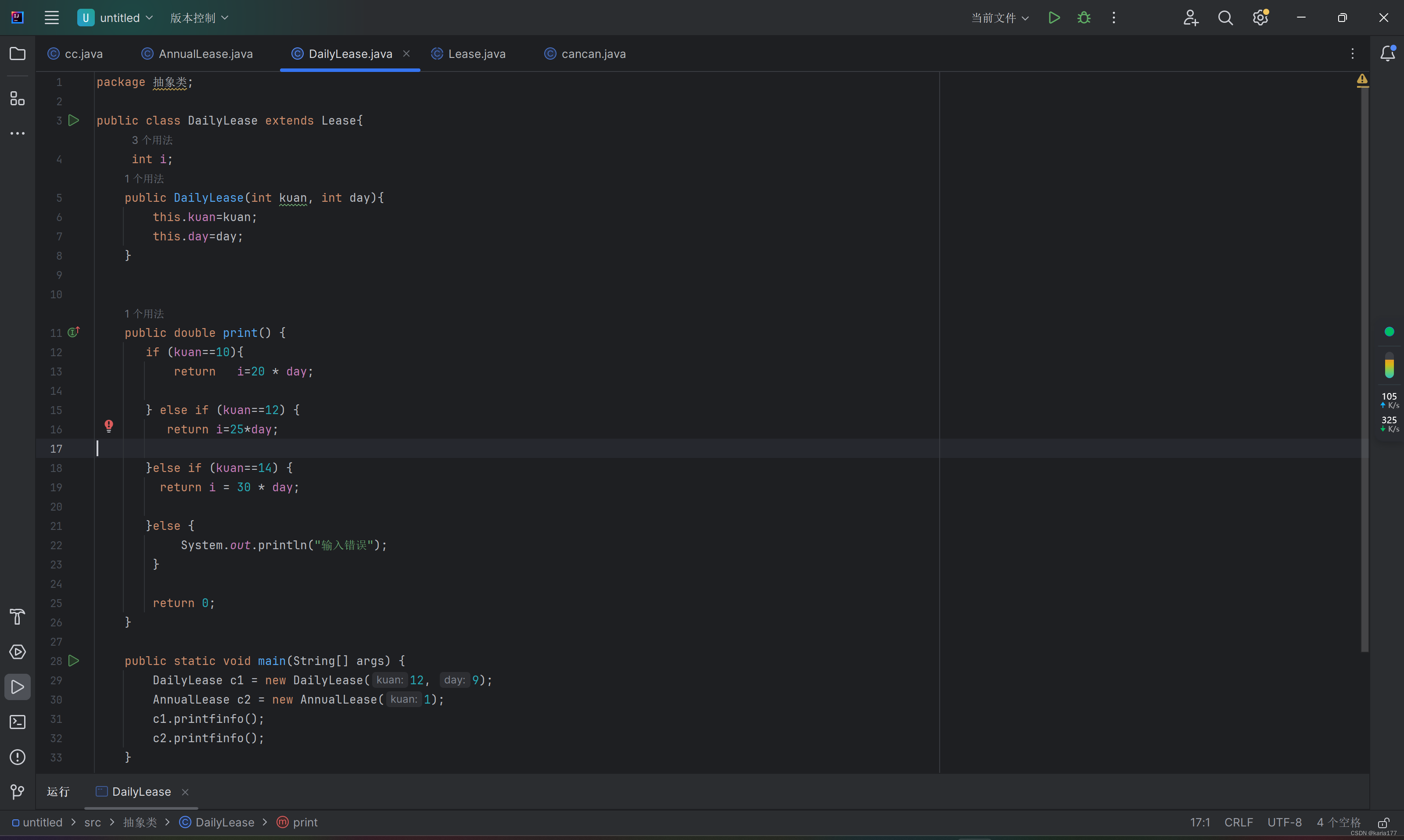
Task: Open the Build hammer tool window
Action: tap(18, 616)
